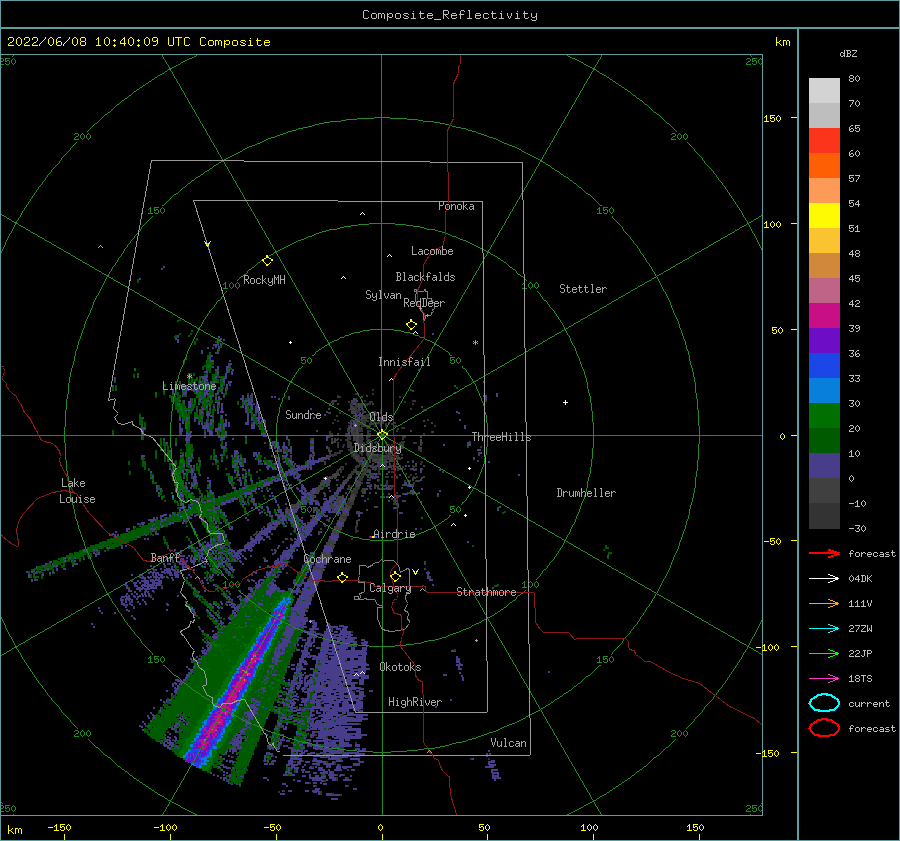This screenshot has width=900, height=841.
Task: Click the magenta 18TS arrow in legend
Action: click(824, 679)
